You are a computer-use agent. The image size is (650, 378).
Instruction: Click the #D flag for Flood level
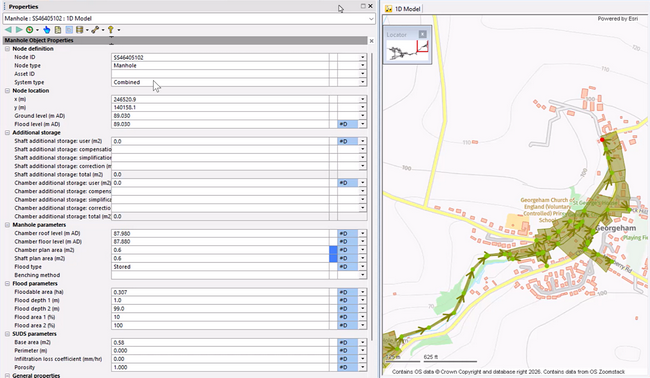348,124
